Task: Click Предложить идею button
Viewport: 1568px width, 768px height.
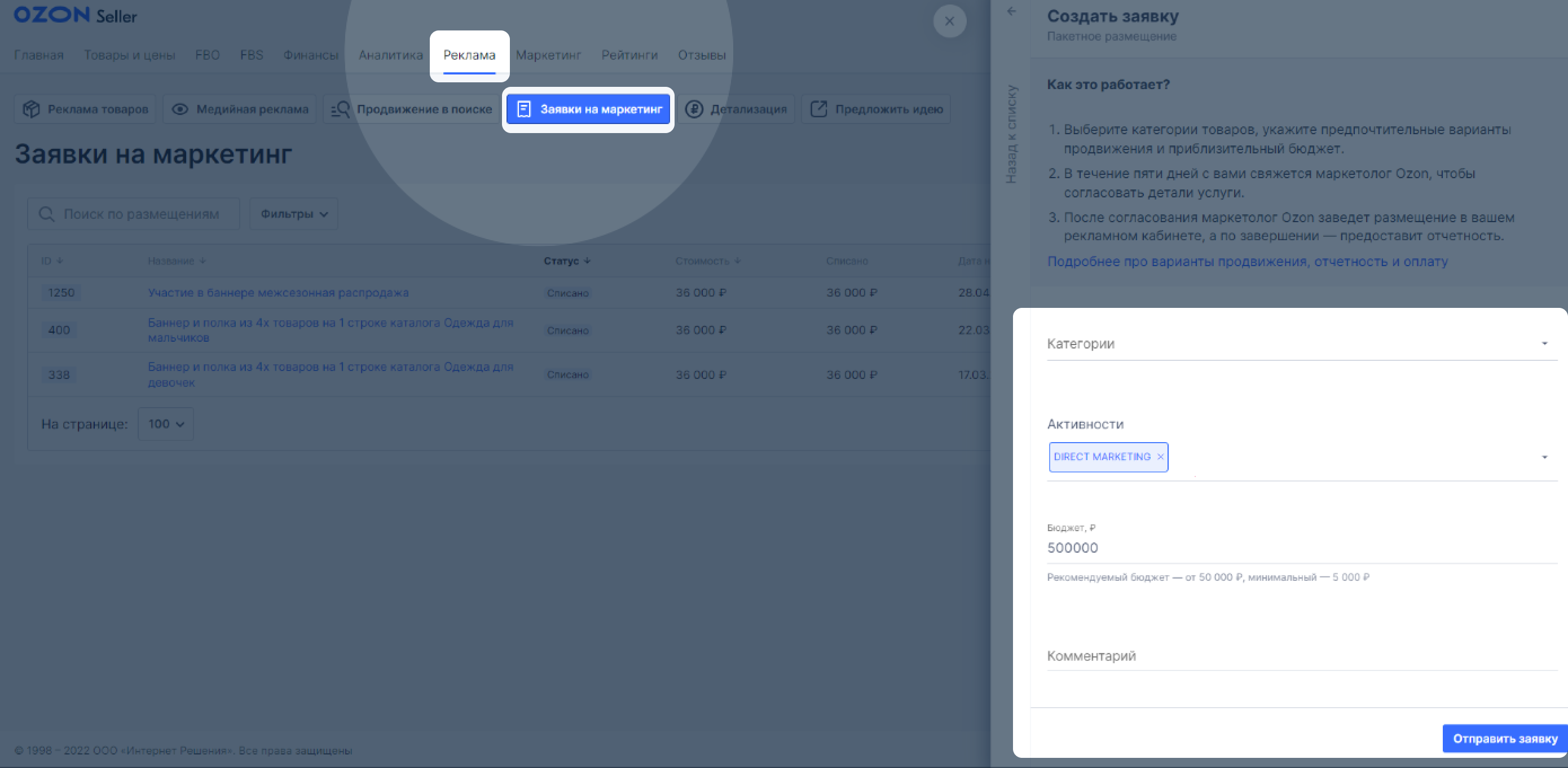Action: tap(876, 109)
